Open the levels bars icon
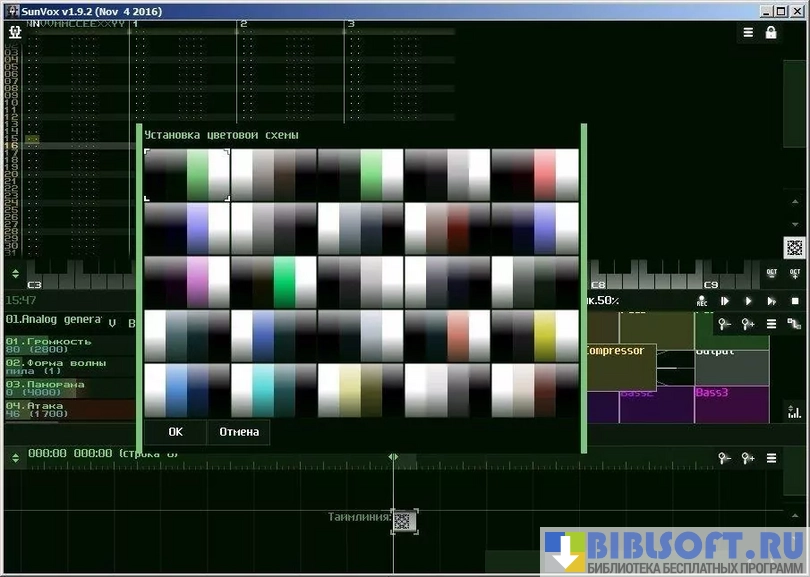Screen dimensions: 810x577 (795, 411)
